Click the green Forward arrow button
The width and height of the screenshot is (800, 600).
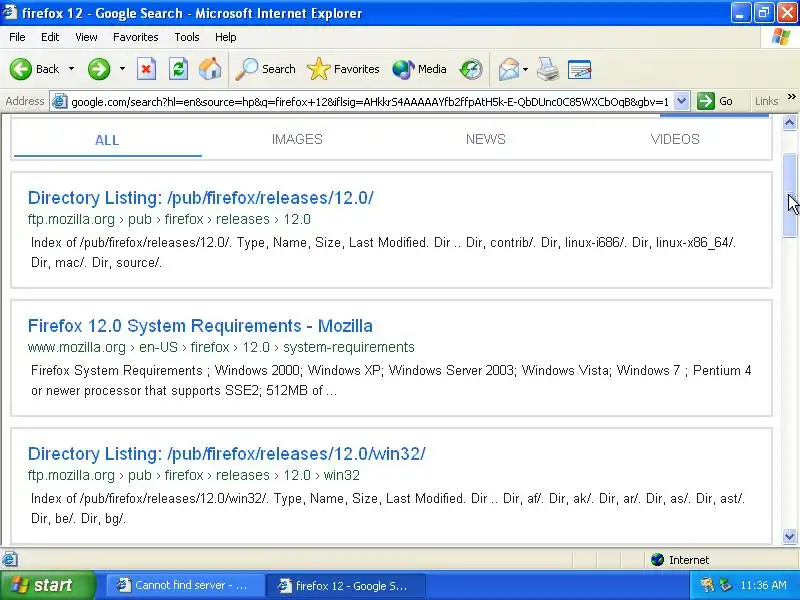tap(98, 69)
